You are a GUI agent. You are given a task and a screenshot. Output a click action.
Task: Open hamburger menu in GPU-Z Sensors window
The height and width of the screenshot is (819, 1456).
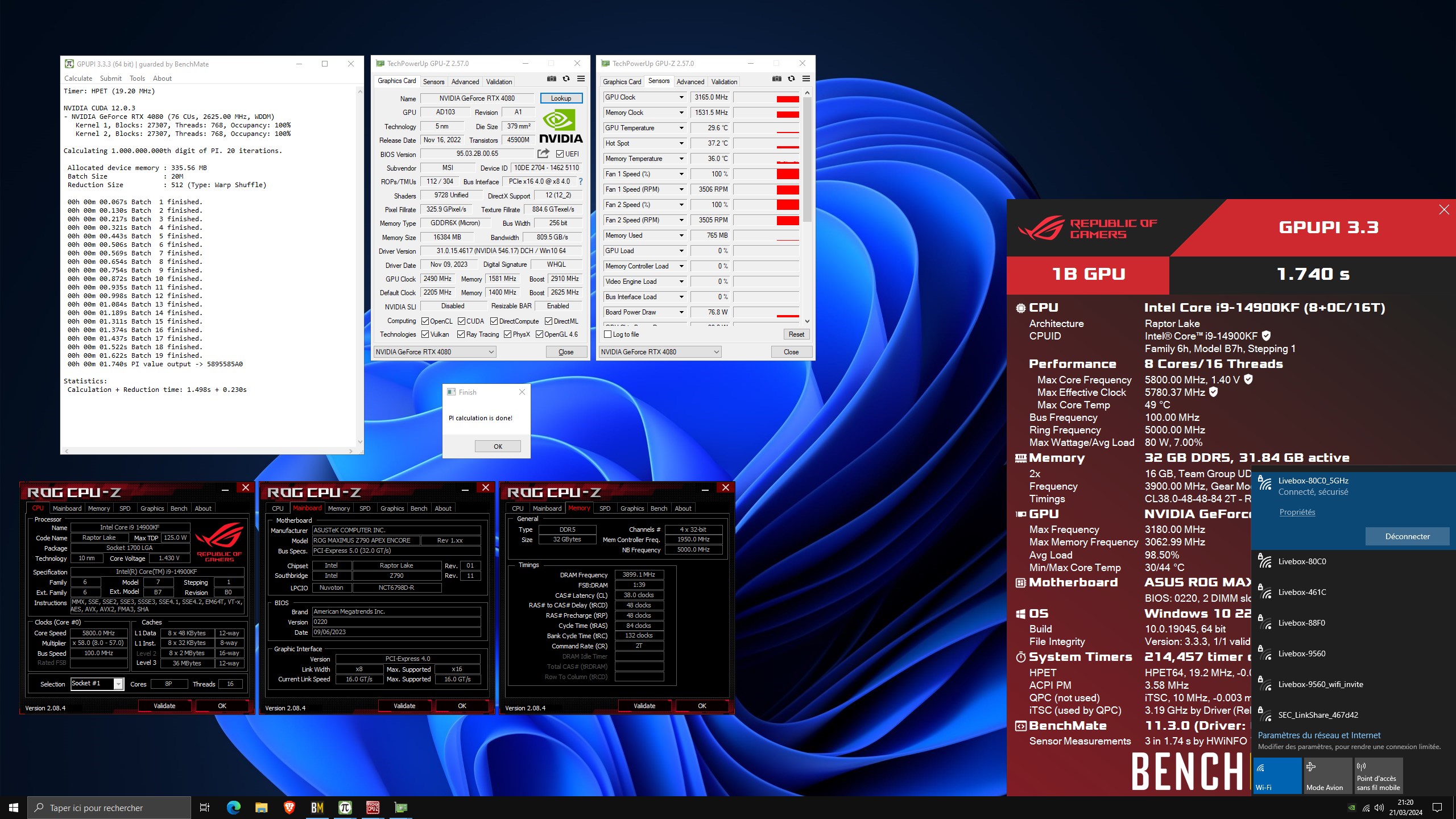coord(806,79)
